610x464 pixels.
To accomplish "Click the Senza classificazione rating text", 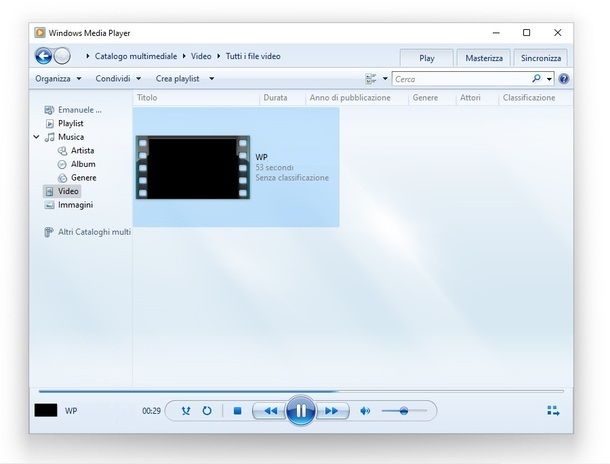I will click(292, 178).
